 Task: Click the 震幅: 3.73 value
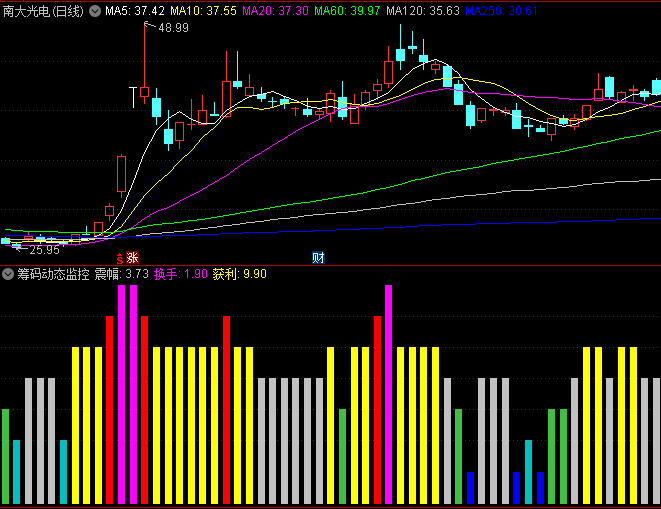click(x=121, y=274)
